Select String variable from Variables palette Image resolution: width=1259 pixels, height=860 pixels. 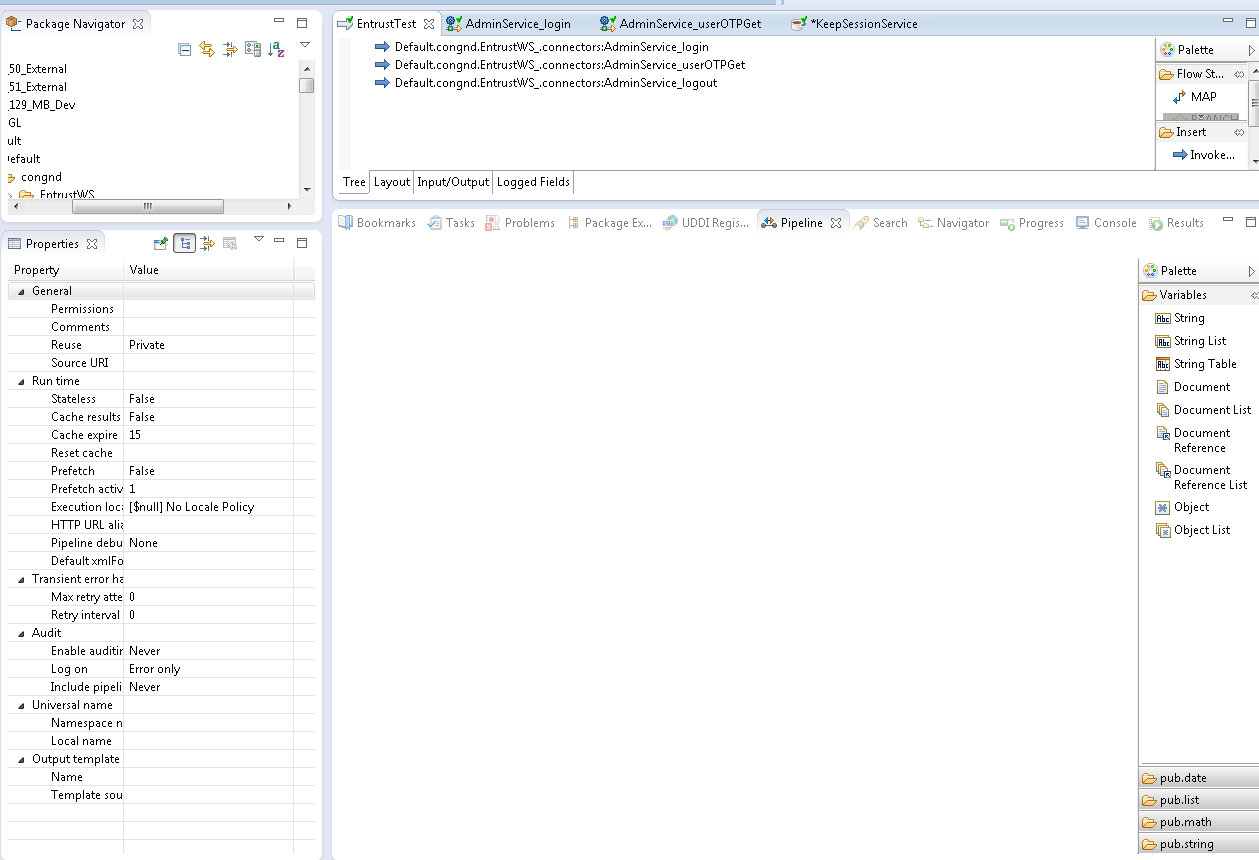point(1188,318)
